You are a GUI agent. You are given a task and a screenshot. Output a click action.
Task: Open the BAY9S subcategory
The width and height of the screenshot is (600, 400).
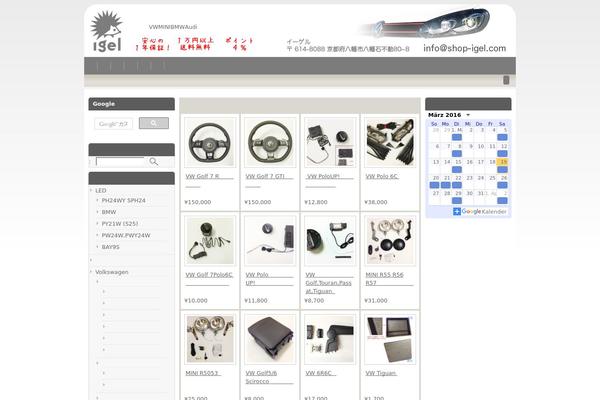(x=111, y=247)
